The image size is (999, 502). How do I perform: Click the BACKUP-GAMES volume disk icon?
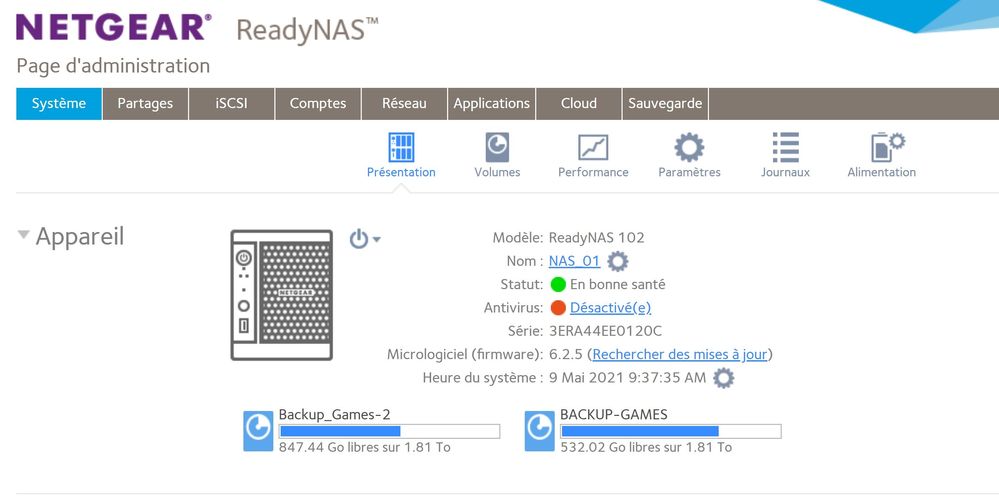540,429
